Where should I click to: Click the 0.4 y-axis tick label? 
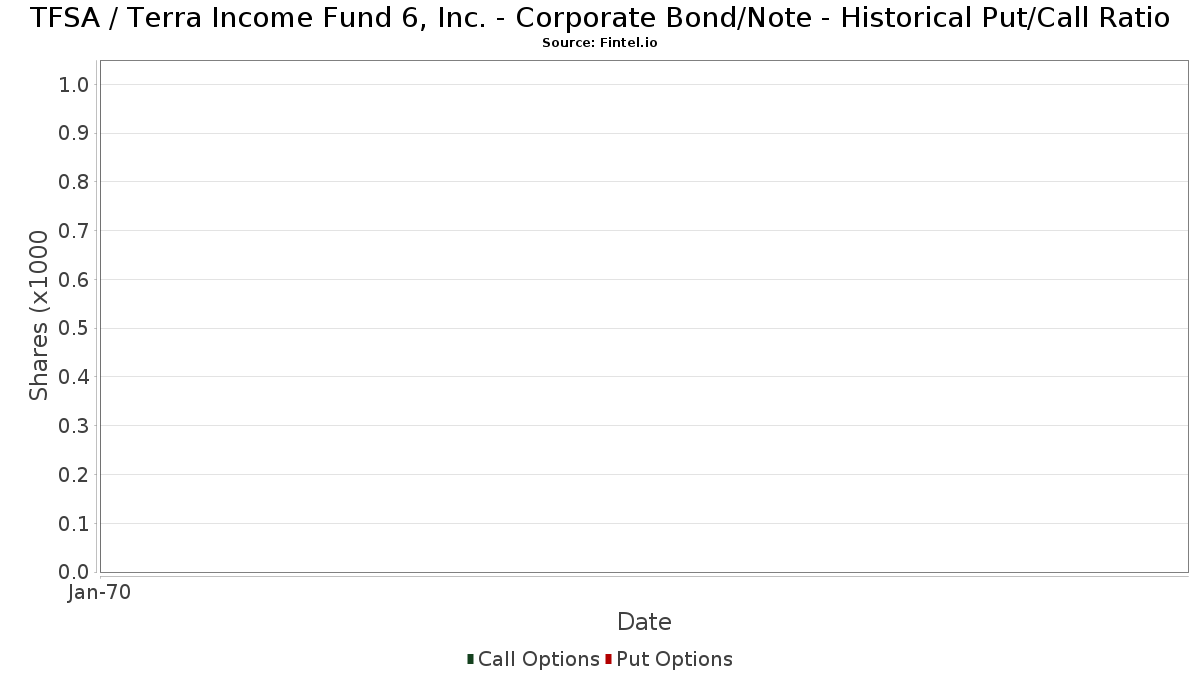pyautogui.click(x=75, y=377)
